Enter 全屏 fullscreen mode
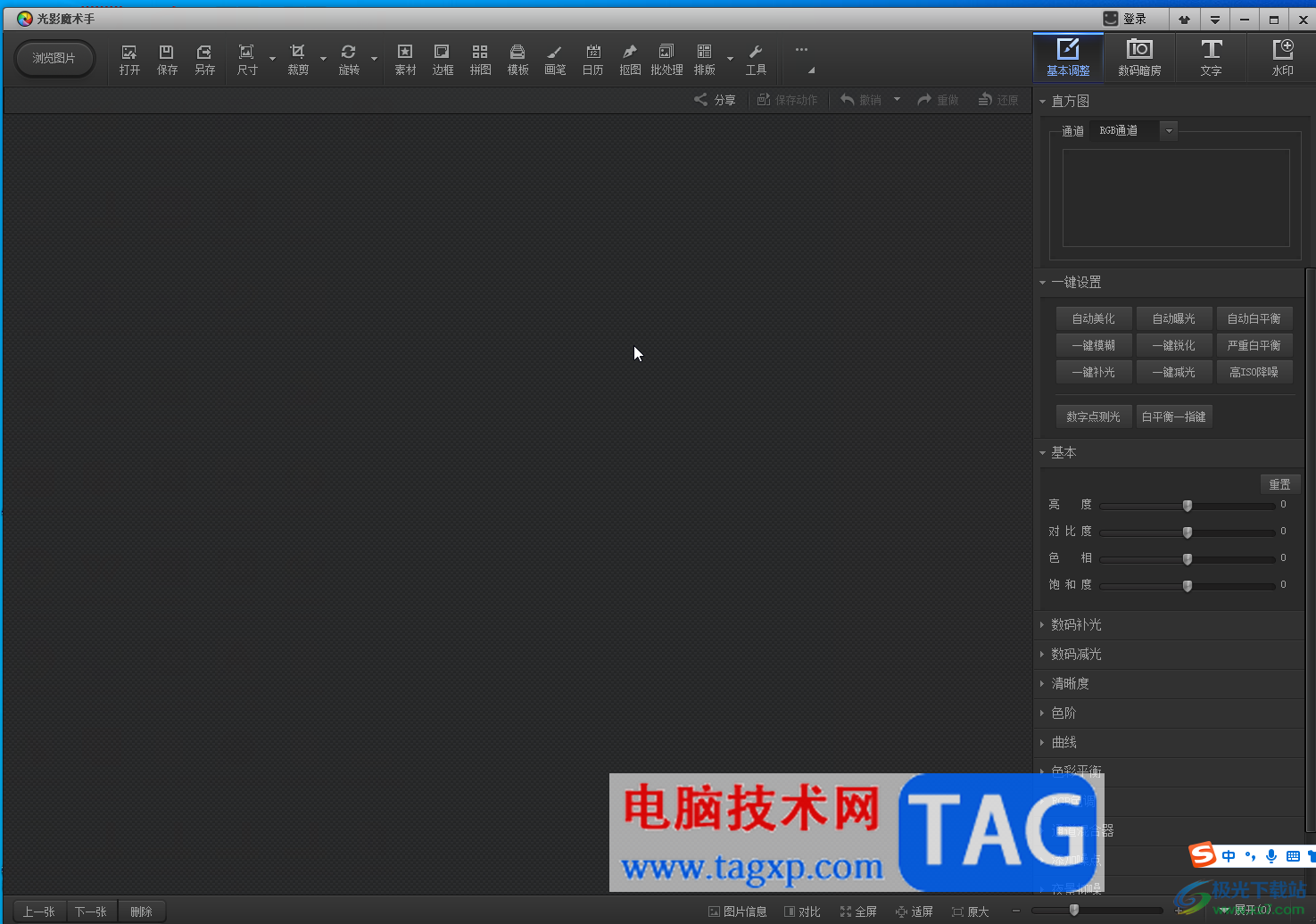Screen dimensions: 1316x924 pos(858,912)
